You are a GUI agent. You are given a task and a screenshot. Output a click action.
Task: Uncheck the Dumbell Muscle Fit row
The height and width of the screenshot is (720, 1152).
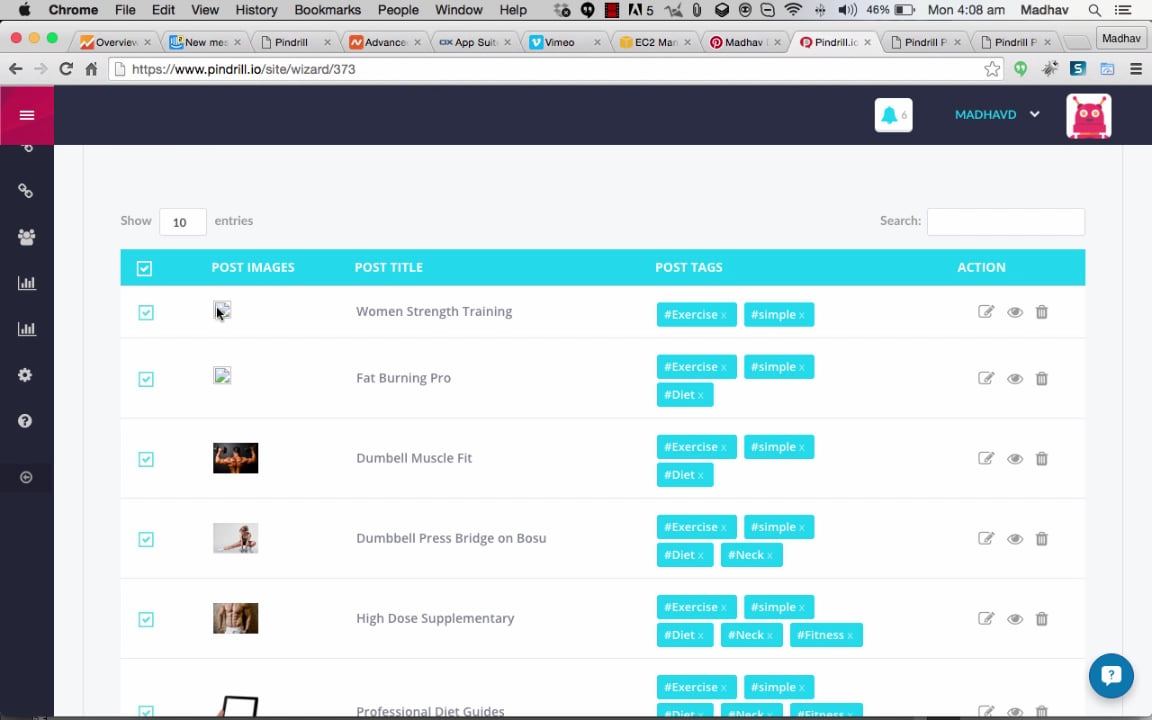145,459
